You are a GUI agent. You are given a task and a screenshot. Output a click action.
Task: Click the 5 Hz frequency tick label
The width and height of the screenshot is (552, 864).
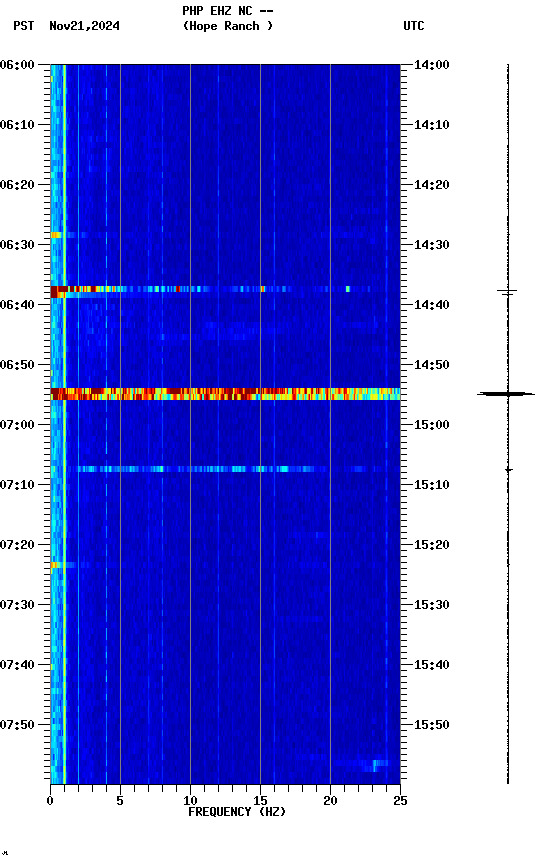coord(120,801)
